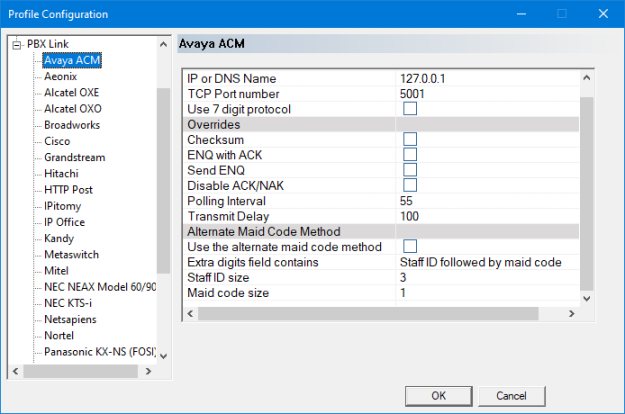
Task: Pick the IP Office entry
Action: click(67, 222)
